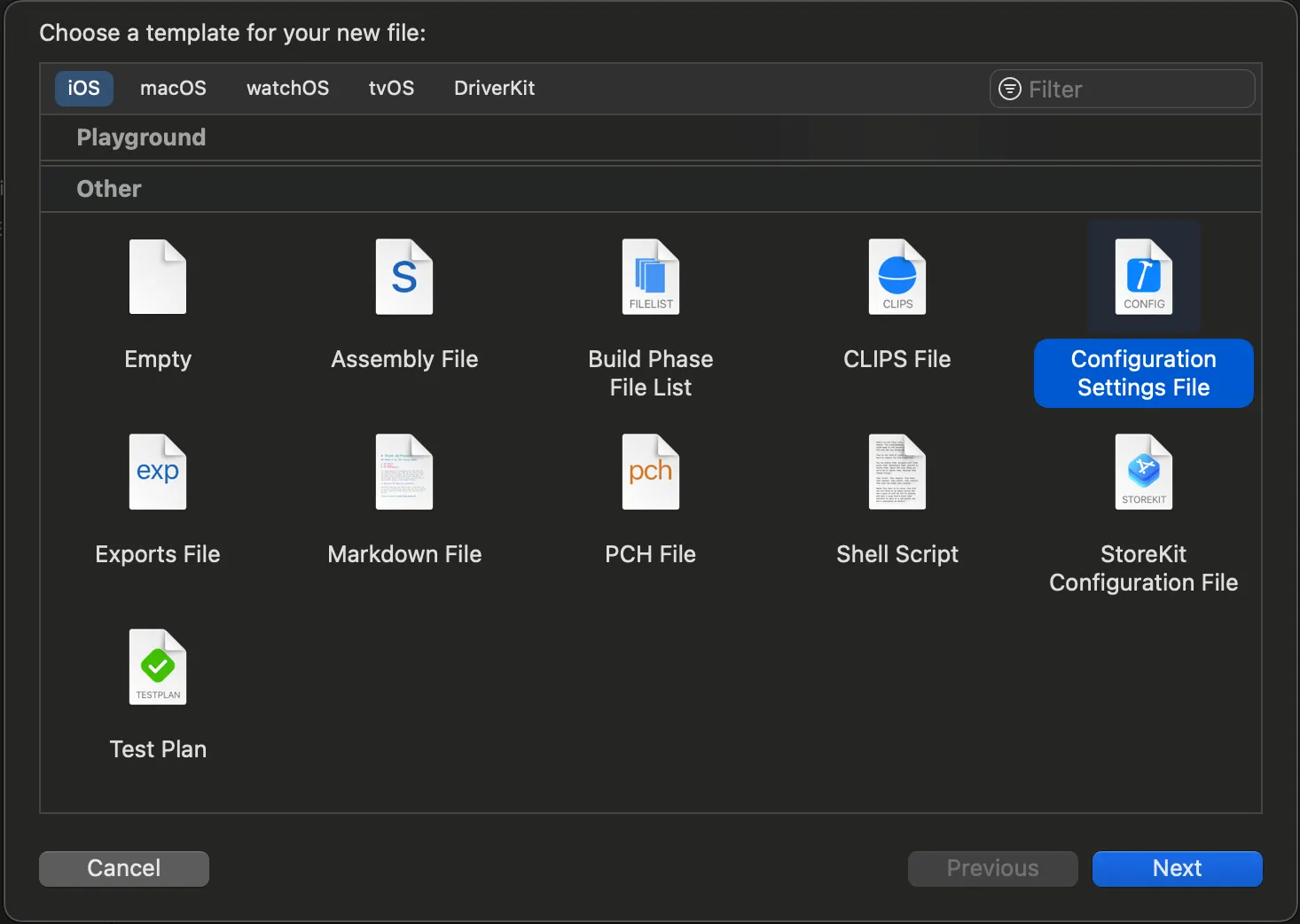Select the CLIPS File template icon
The height and width of the screenshot is (924, 1300).
tap(897, 277)
